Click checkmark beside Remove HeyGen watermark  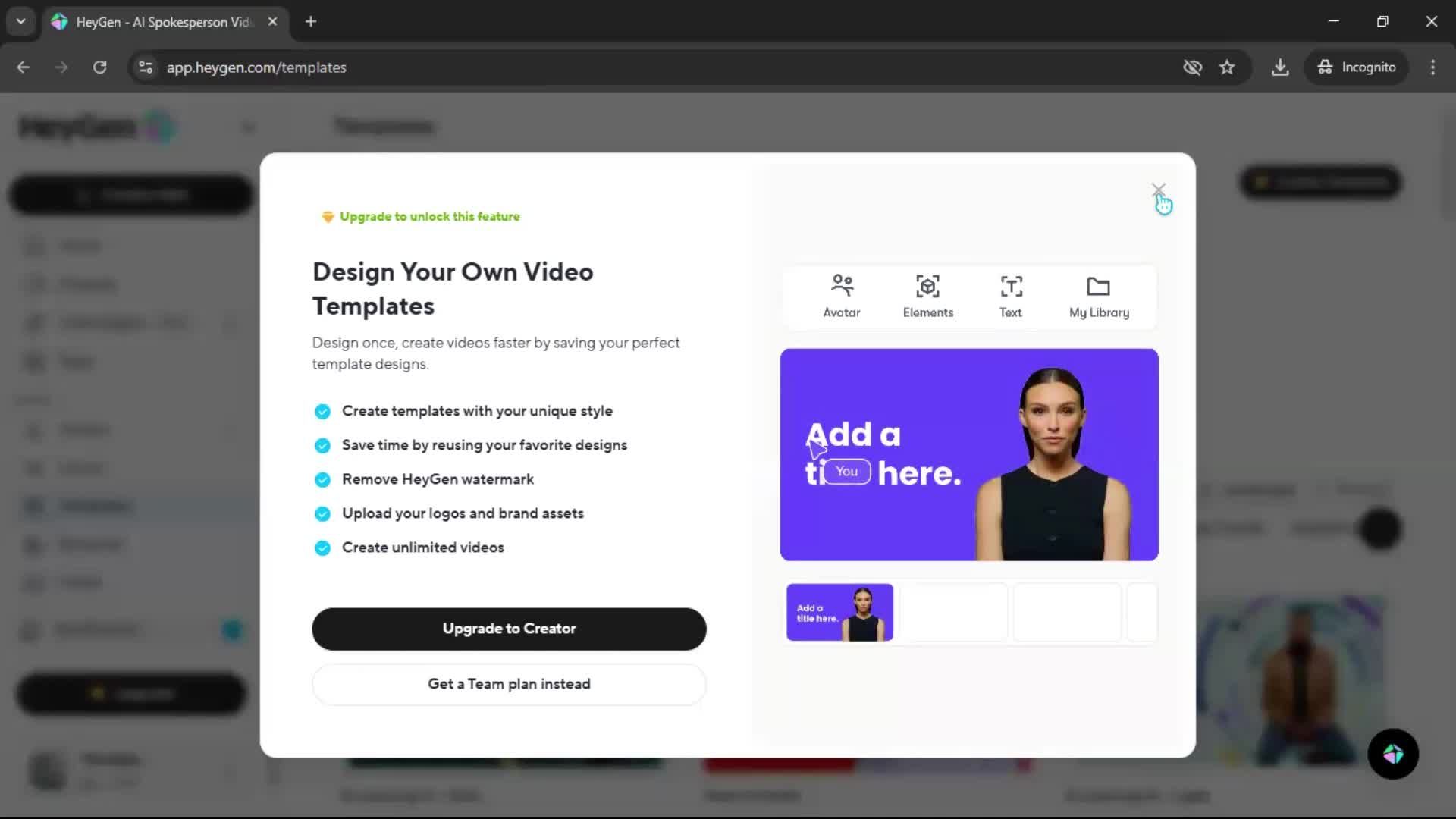pyautogui.click(x=322, y=480)
